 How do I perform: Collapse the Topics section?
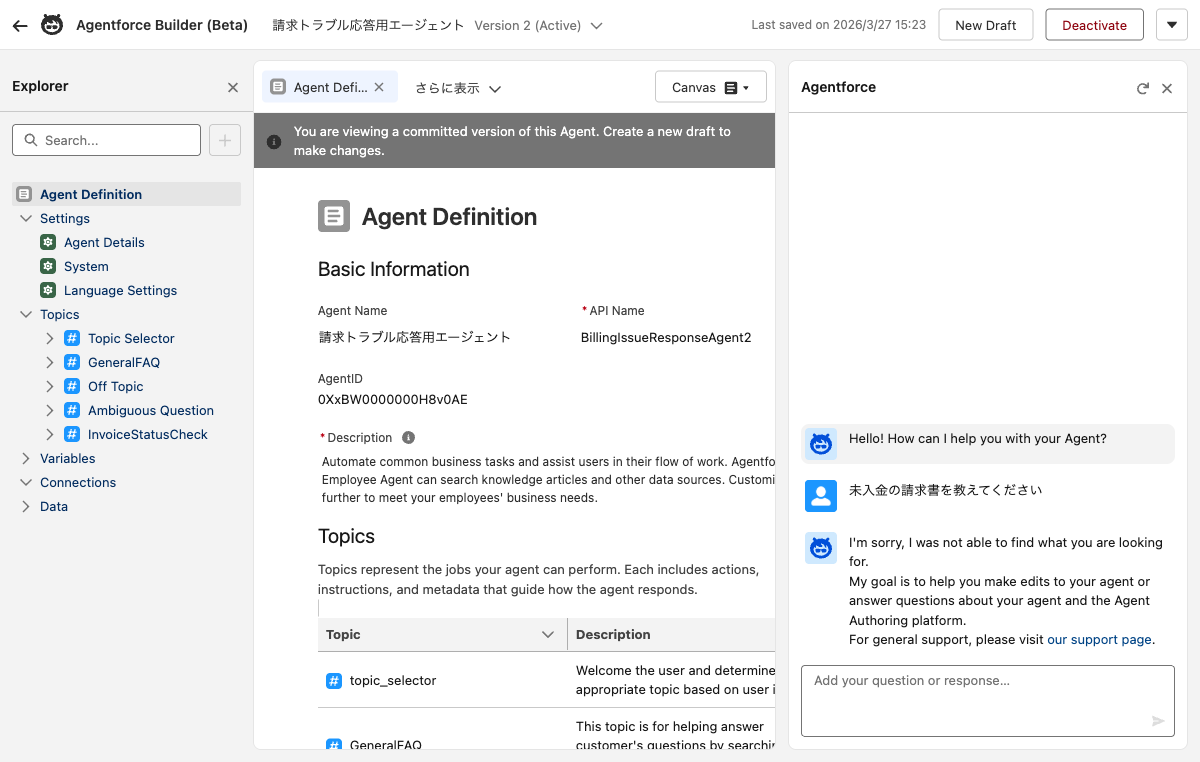click(27, 314)
